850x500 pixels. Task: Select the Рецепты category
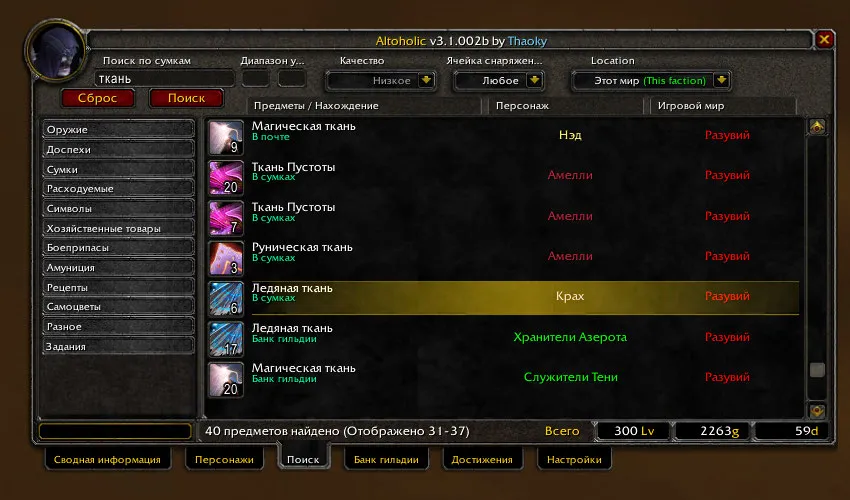point(118,287)
